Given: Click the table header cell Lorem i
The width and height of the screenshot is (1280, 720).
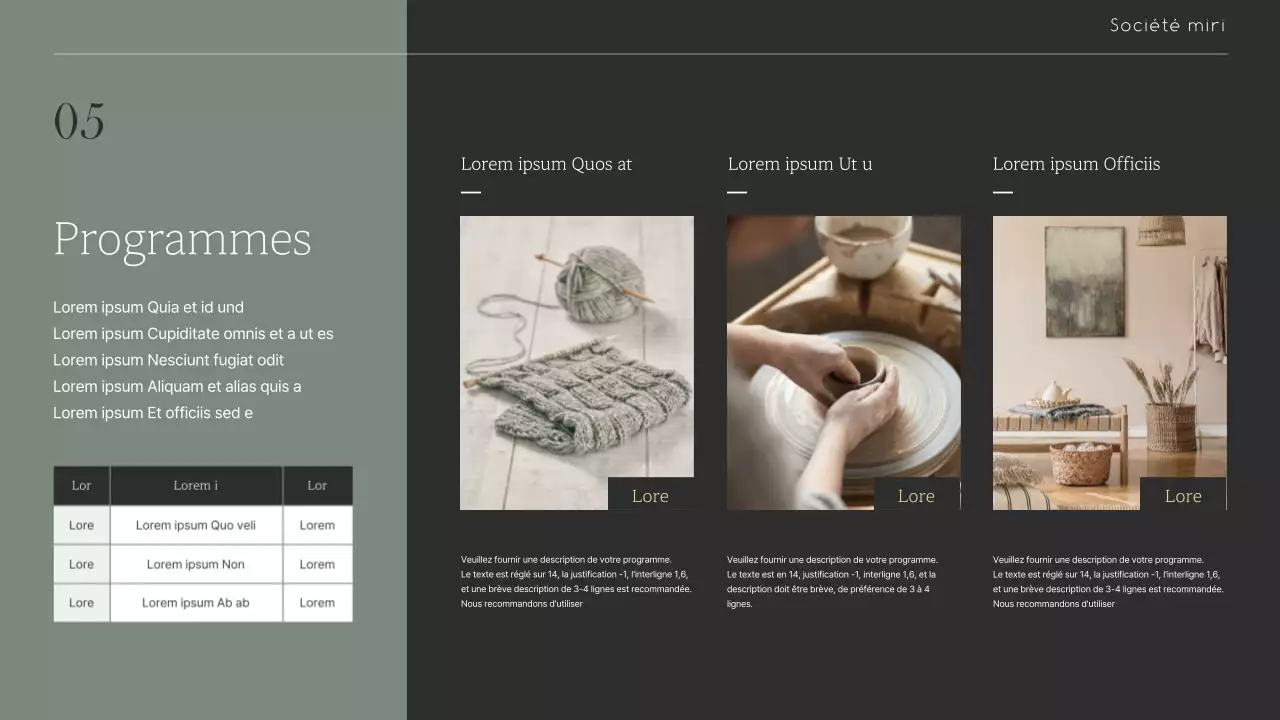Looking at the screenshot, I should click(196, 486).
